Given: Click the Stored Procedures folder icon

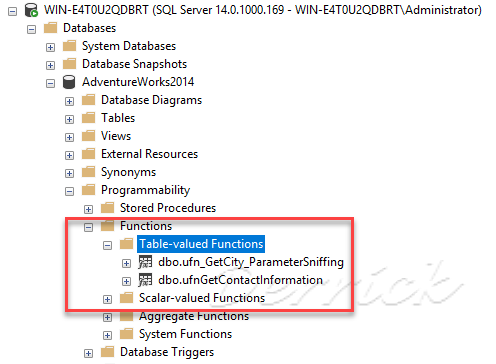Looking at the screenshot, I should tap(107, 208).
